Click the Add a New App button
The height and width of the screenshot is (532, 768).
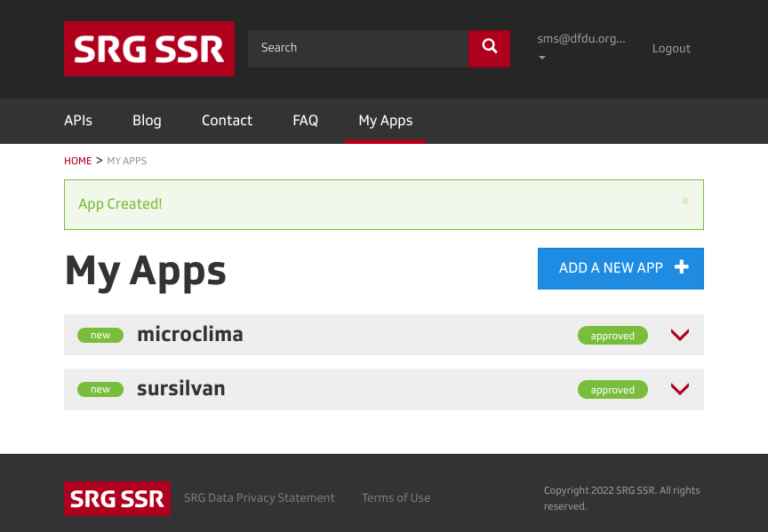click(x=620, y=268)
